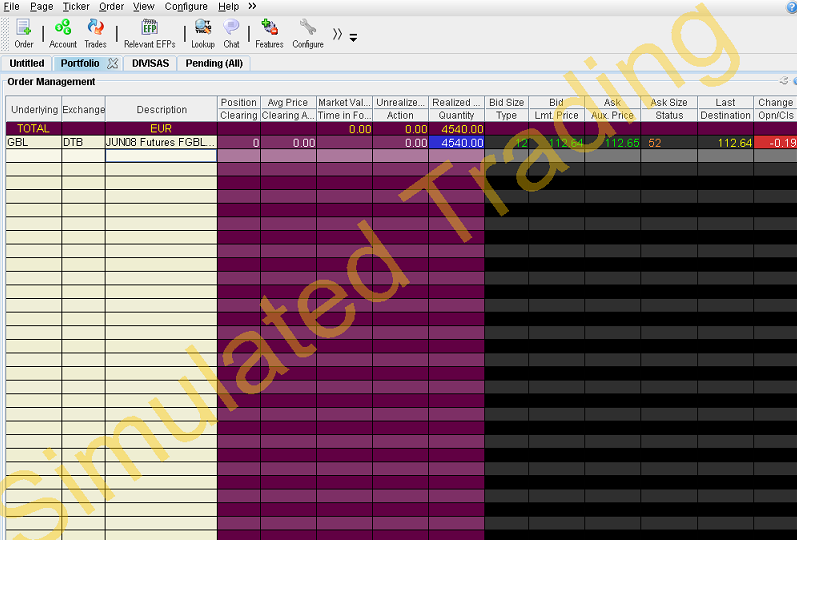Click the Quantity sub-header
Viewport: 820px width, 615px height.
457,115
